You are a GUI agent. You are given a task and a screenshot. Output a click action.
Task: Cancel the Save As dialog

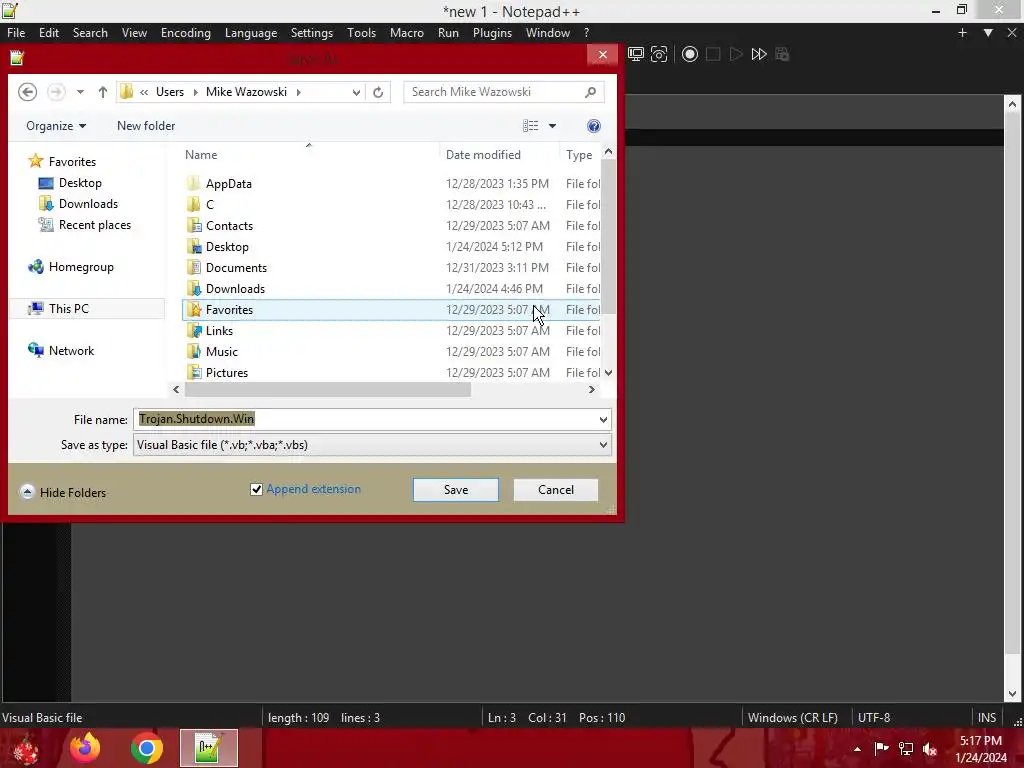(x=556, y=490)
